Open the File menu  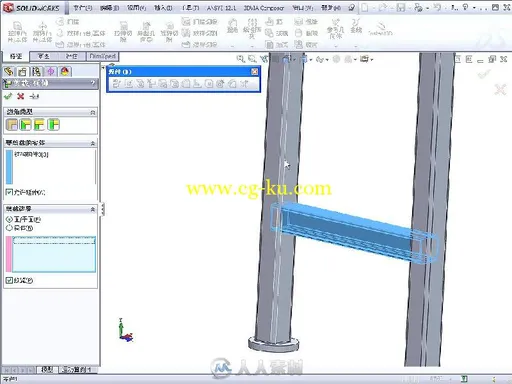point(82,8)
